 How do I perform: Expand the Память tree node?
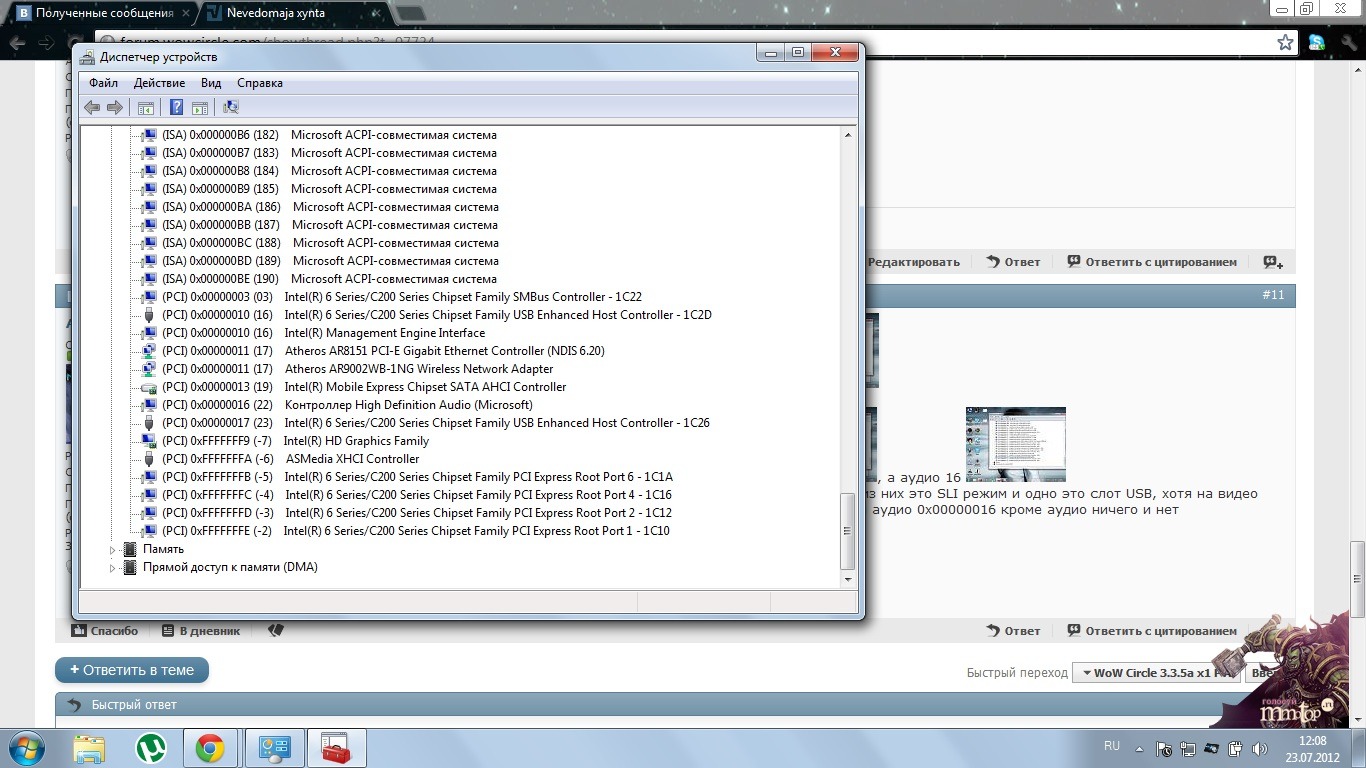112,549
